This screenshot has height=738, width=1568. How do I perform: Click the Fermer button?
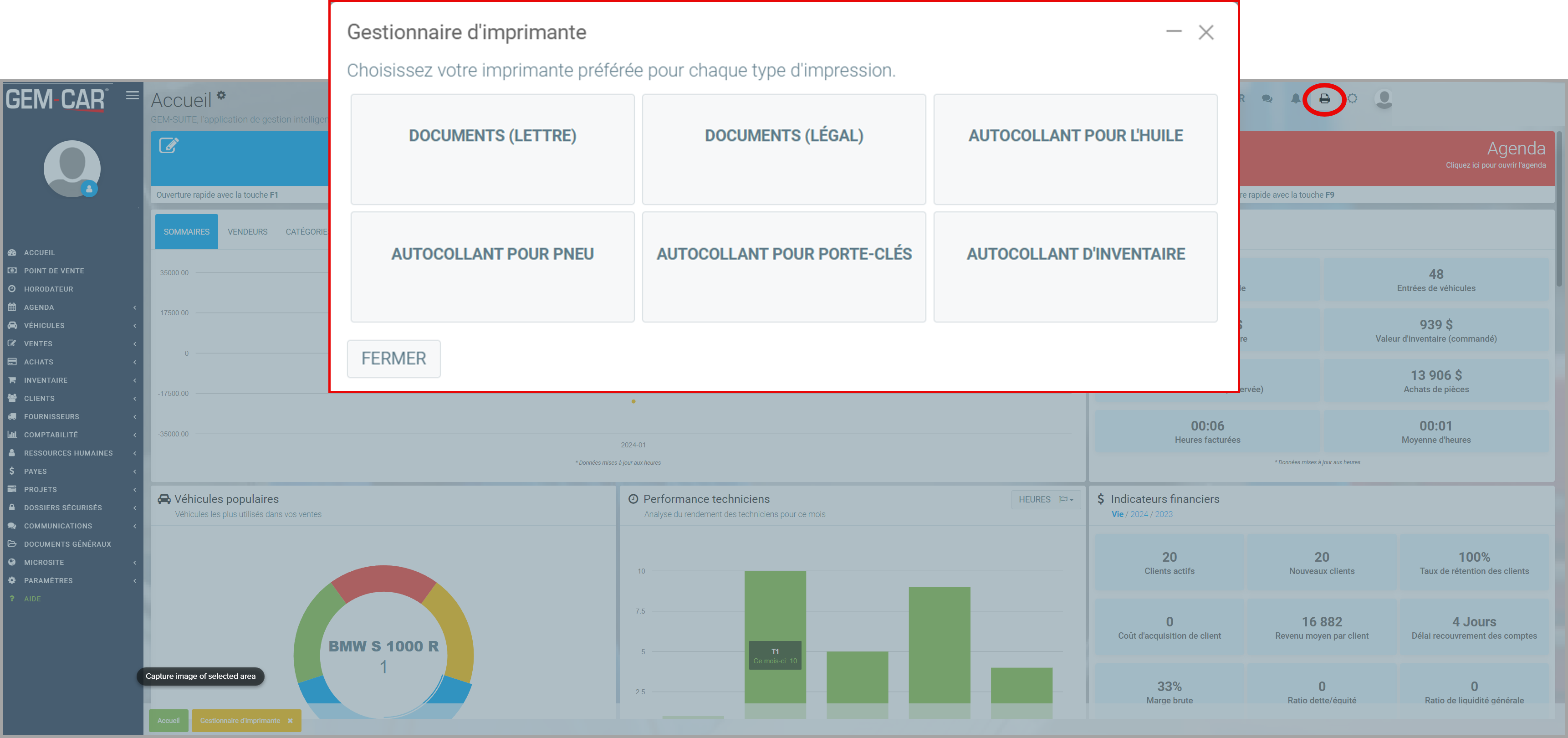pyautogui.click(x=393, y=358)
